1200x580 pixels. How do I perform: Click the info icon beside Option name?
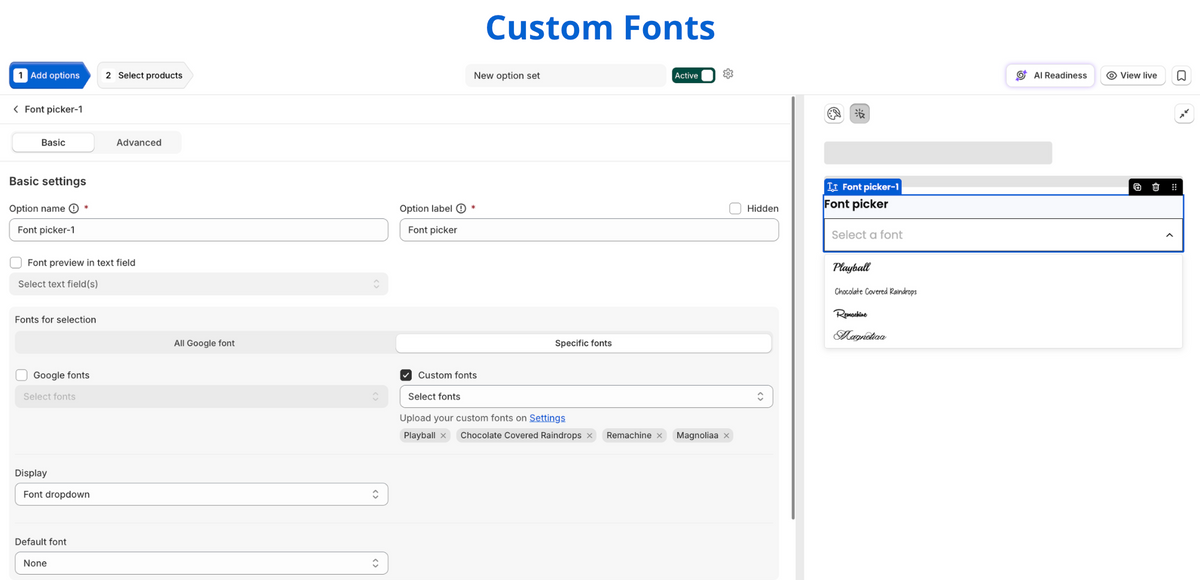tap(74, 209)
